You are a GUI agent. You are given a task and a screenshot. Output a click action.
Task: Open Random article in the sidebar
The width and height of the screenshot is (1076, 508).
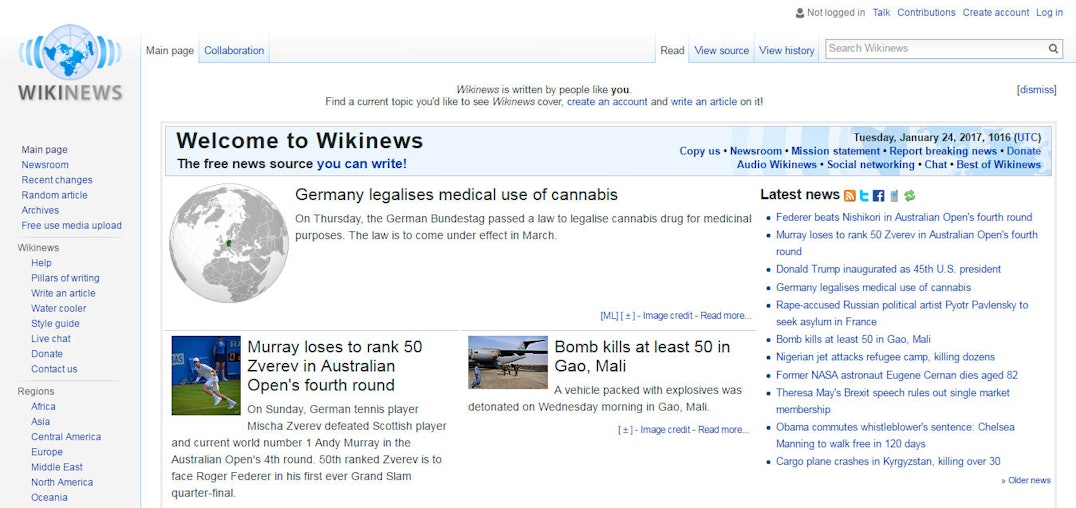pos(54,195)
